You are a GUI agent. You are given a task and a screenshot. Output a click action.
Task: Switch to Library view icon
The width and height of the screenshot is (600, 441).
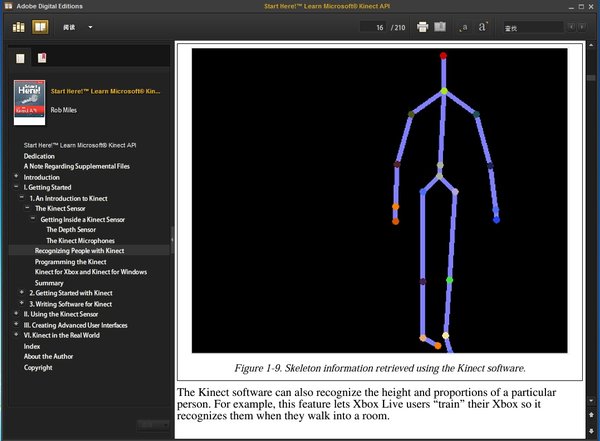pos(20,26)
